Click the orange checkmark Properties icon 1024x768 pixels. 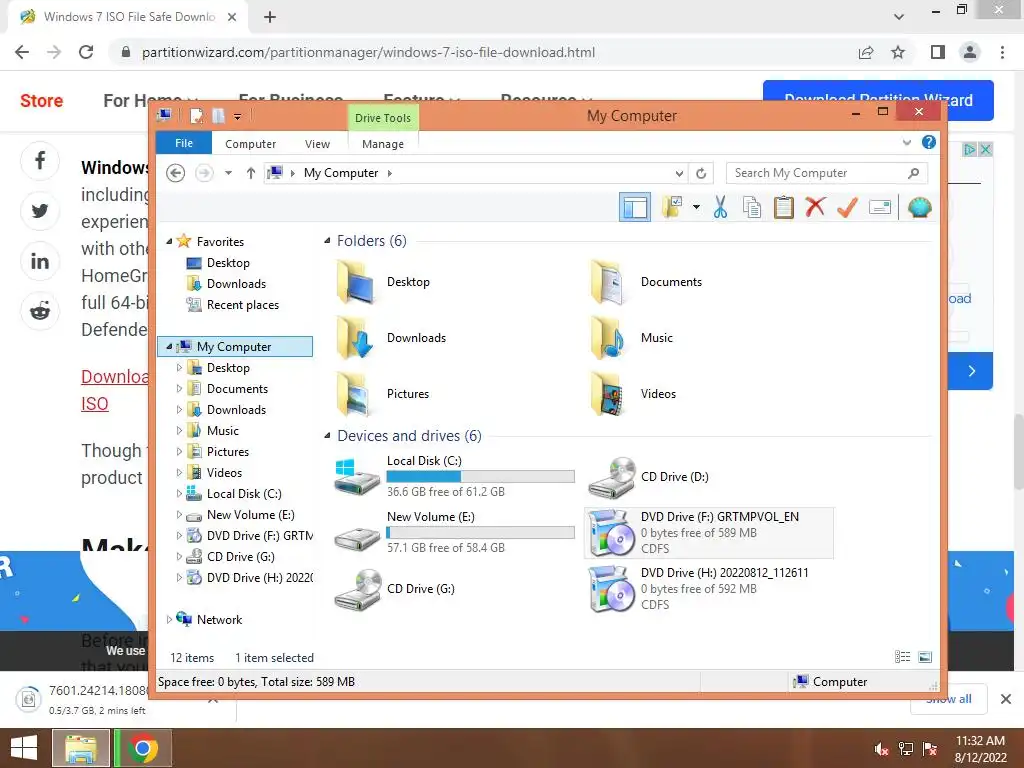847,208
